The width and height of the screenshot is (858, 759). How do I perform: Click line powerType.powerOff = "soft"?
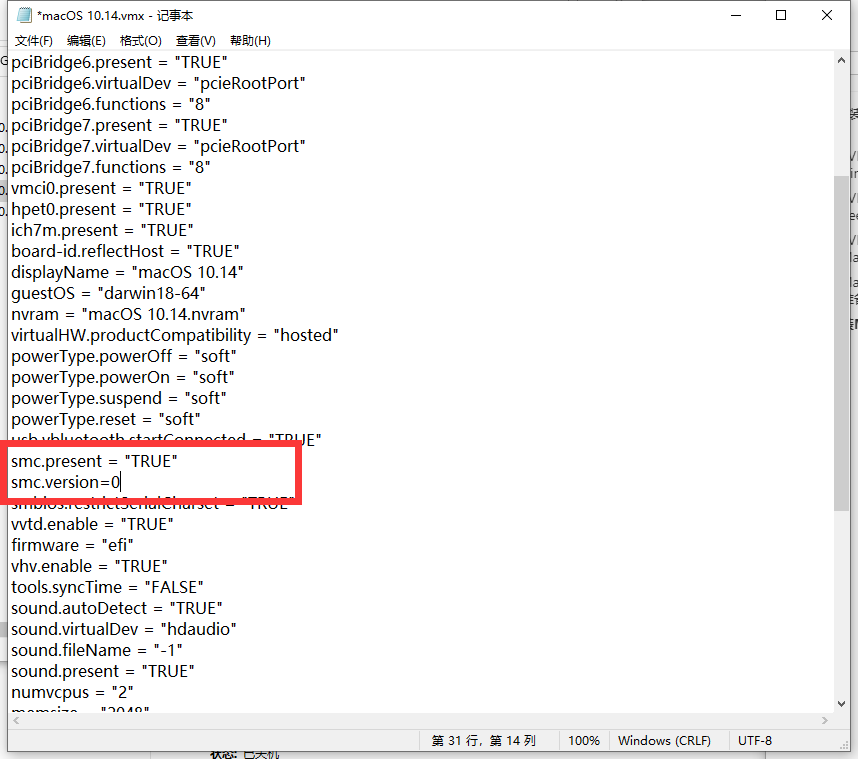[x=124, y=356]
